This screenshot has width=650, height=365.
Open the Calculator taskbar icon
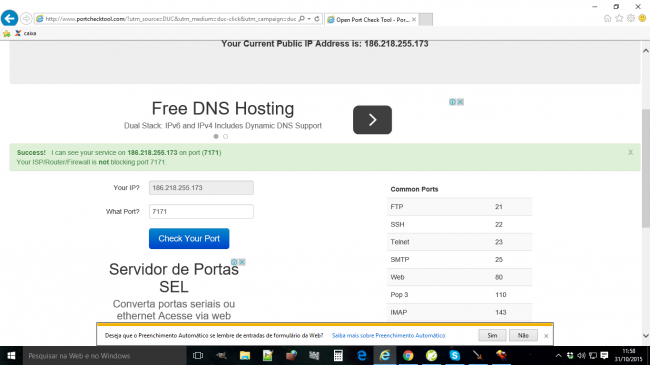(x=338, y=355)
